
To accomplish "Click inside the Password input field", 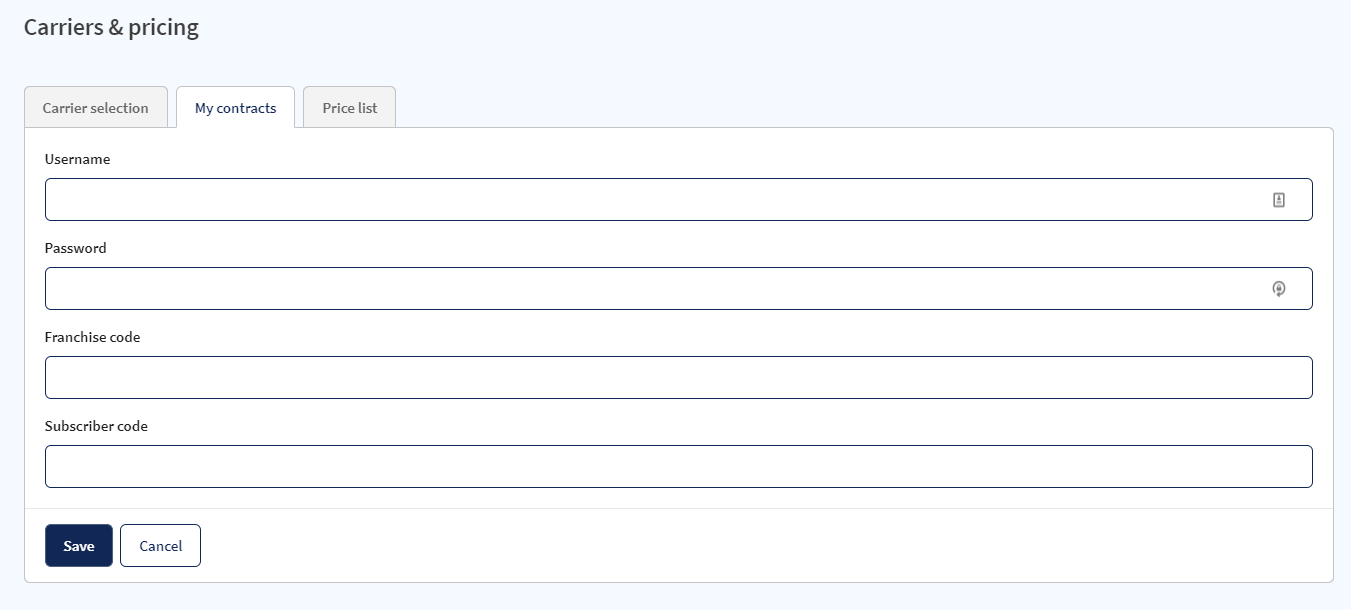I will tap(678, 289).
